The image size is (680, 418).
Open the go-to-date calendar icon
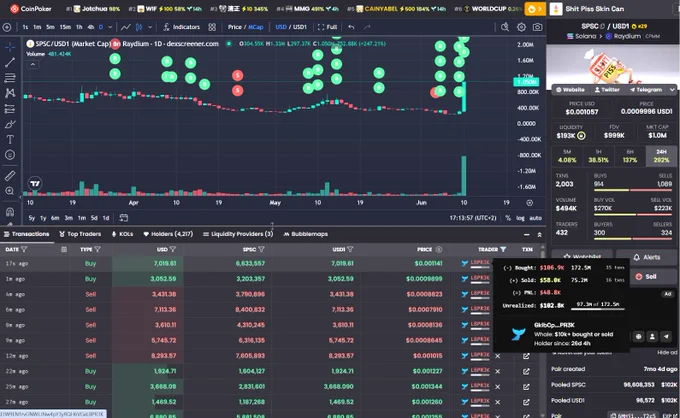[124, 218]
